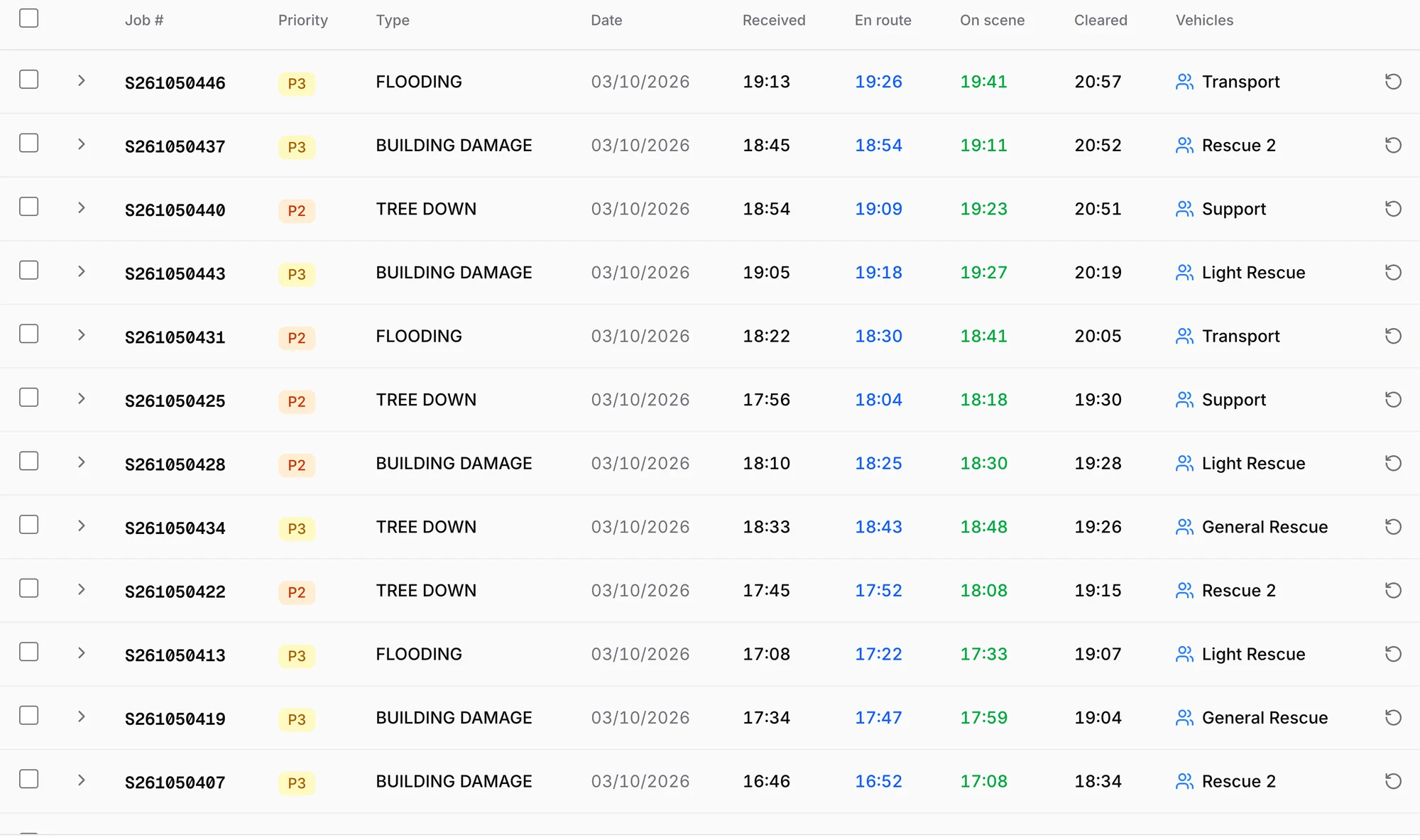Click the General Rescue vehicle for S261050419

1265,718
